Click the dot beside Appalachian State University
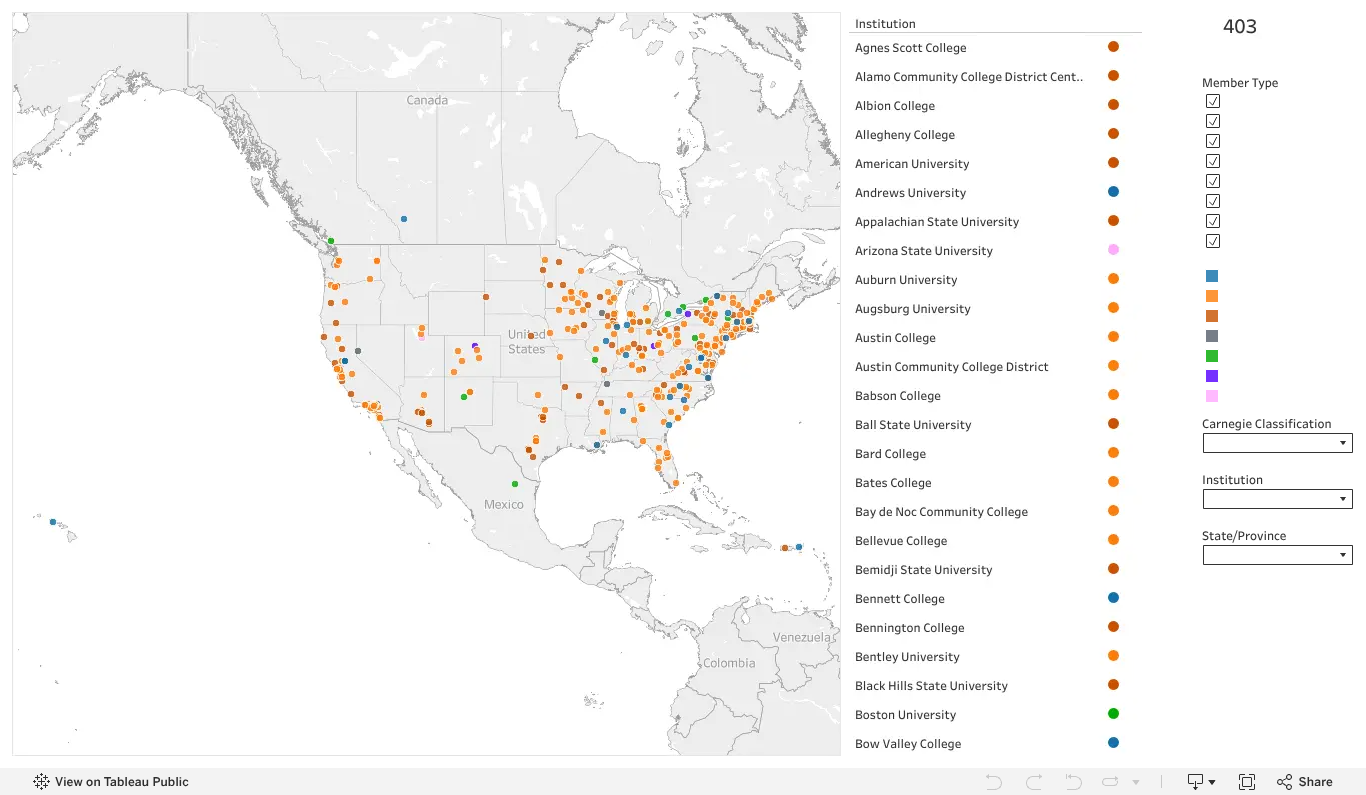Screen dimensions: 1366x795 (1113, 221)
